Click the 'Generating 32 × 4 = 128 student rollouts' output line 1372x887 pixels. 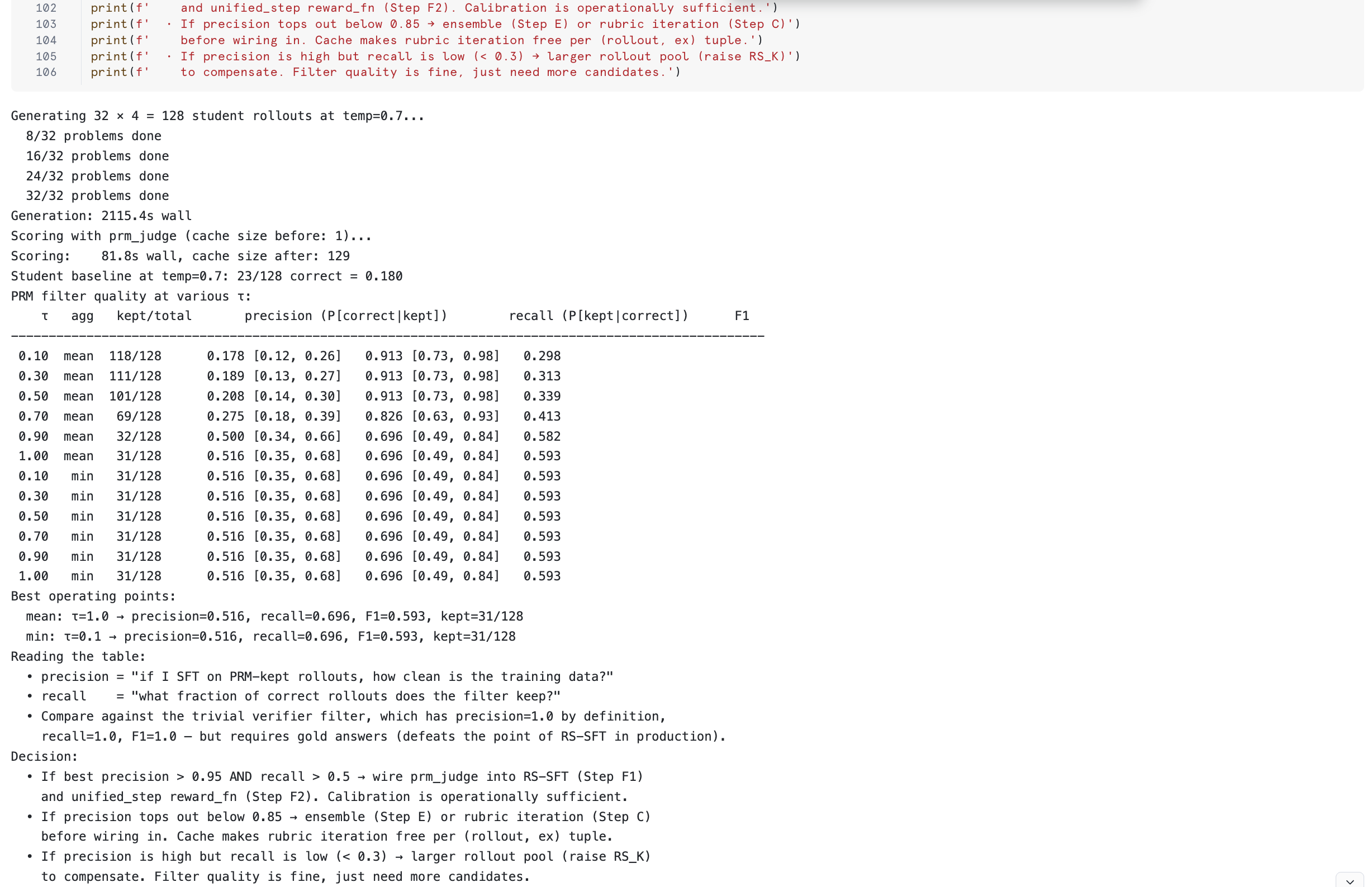pos(217,116)
